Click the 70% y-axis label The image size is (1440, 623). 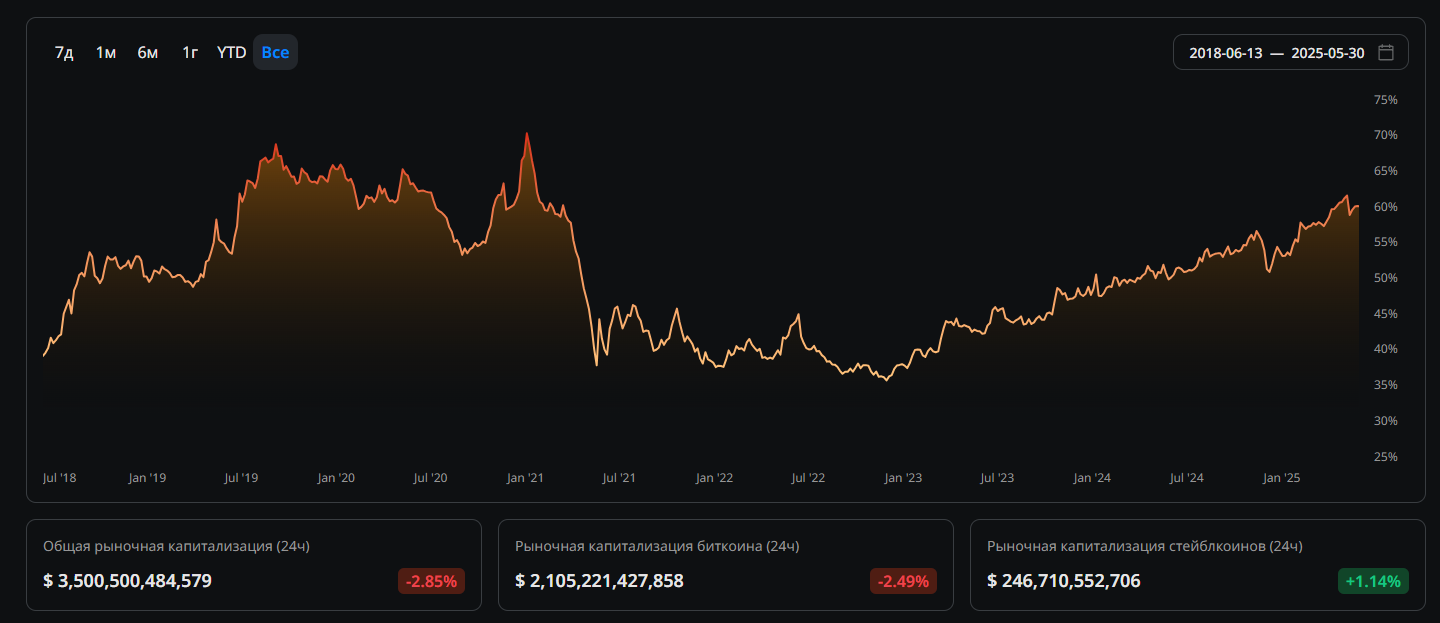point(1386,135)
